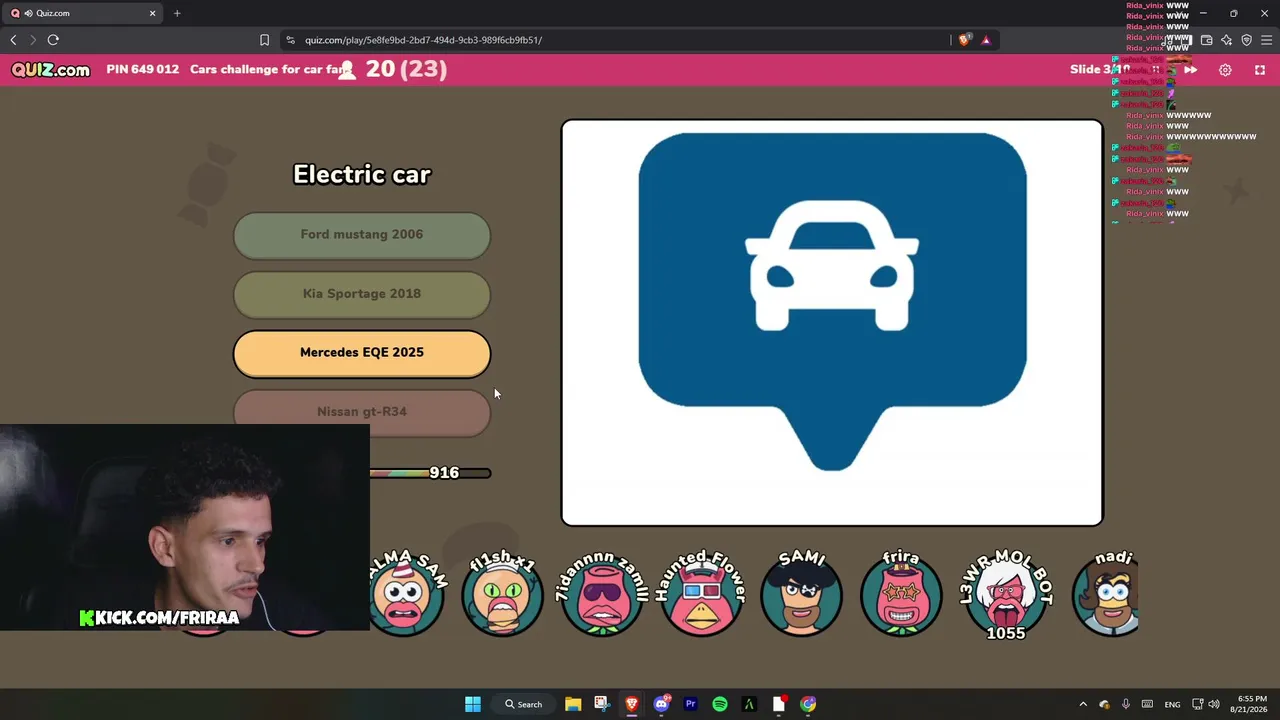The height and width of the screenshot is (720, 1280).
Task: Click the player count icon
Action: [x=347, y=70]
